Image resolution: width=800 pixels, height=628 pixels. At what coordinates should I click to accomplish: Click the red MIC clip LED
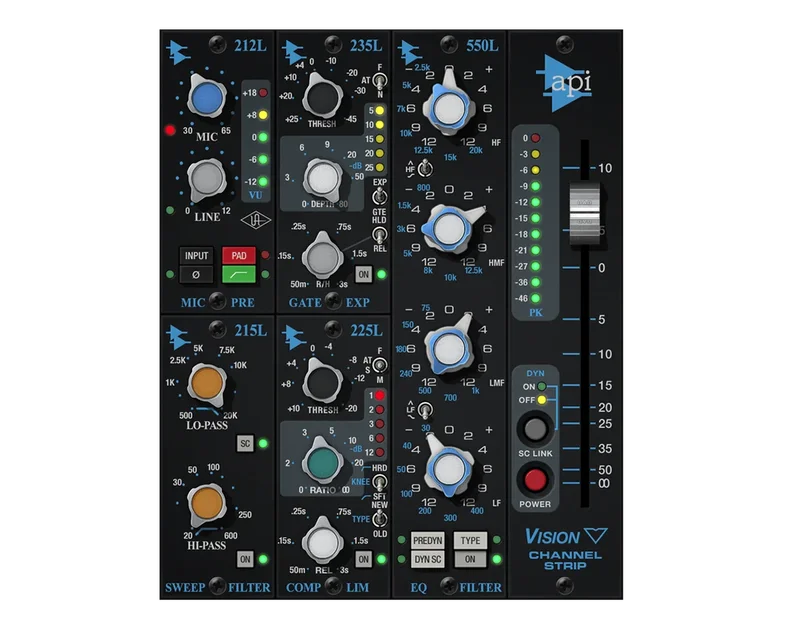point(170,130)
